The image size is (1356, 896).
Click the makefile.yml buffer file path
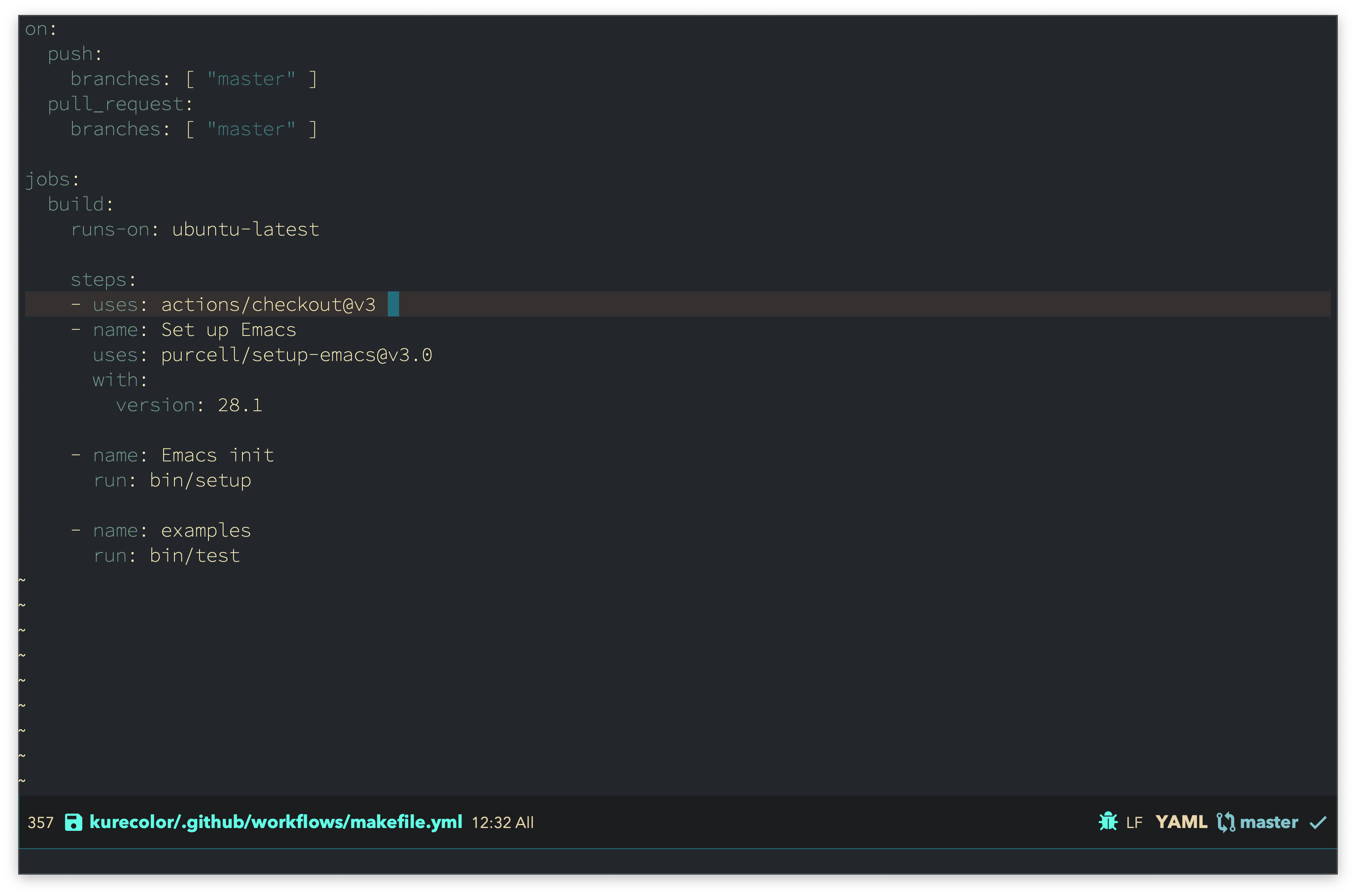[x=275, y=822]
